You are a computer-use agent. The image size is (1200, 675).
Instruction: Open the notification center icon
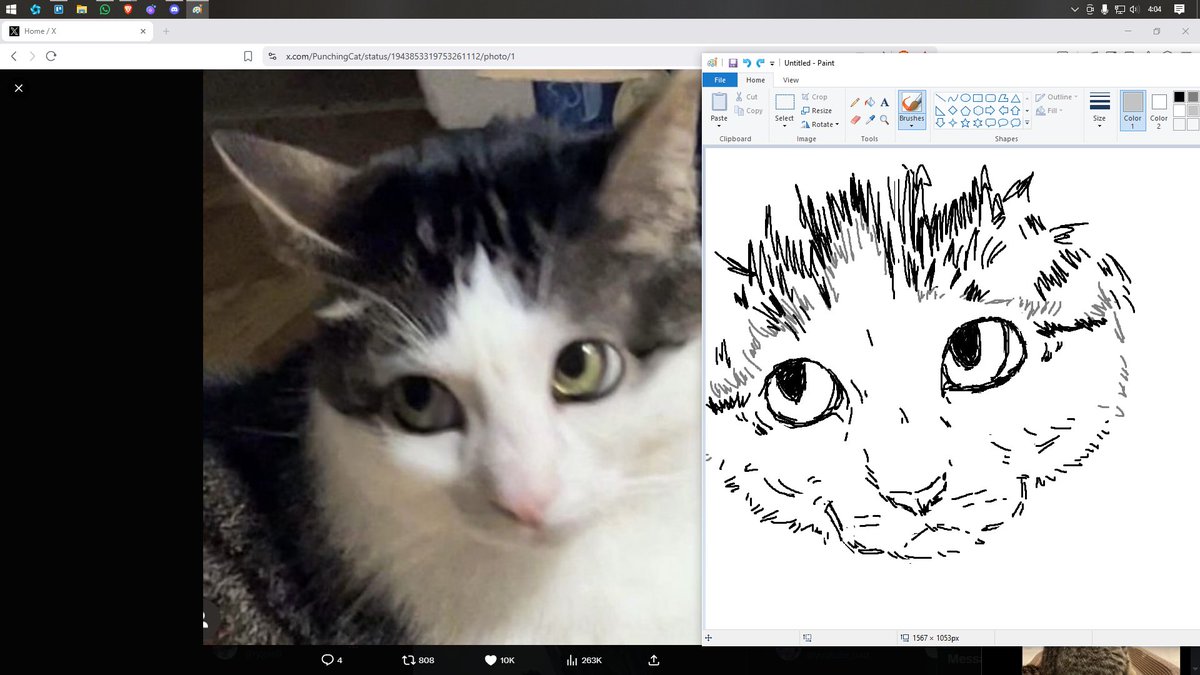[x=1179, y=9]
